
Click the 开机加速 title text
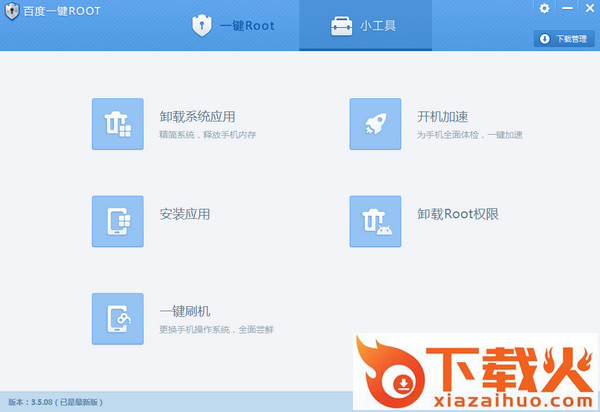tap(443, 116)
